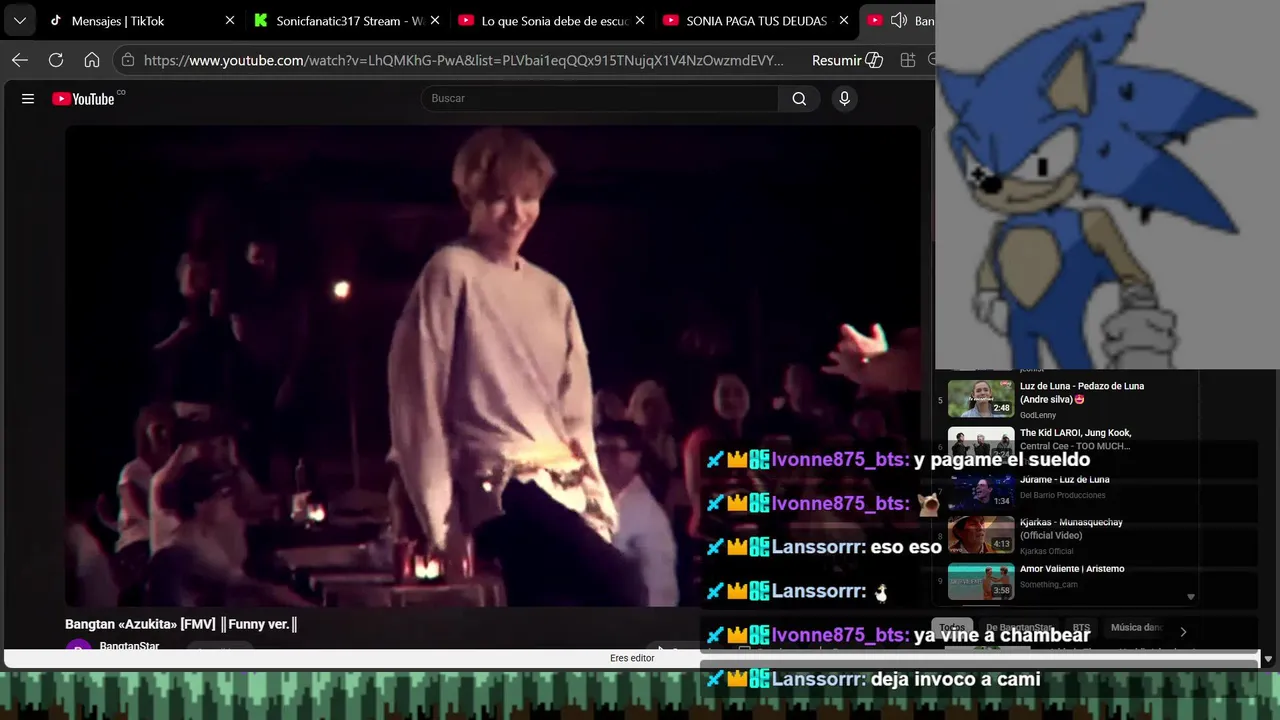Reload the page with the refresh icon

(56, 60)
